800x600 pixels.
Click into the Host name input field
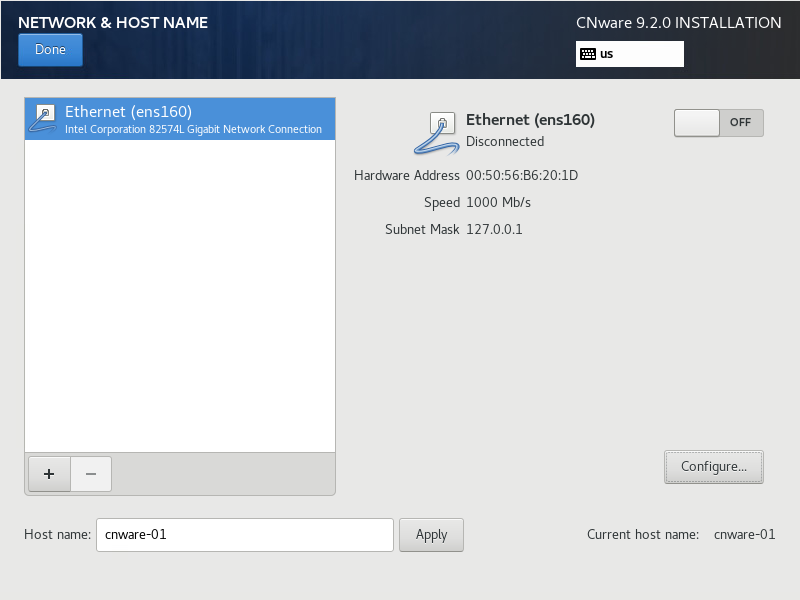pos(245,535)
